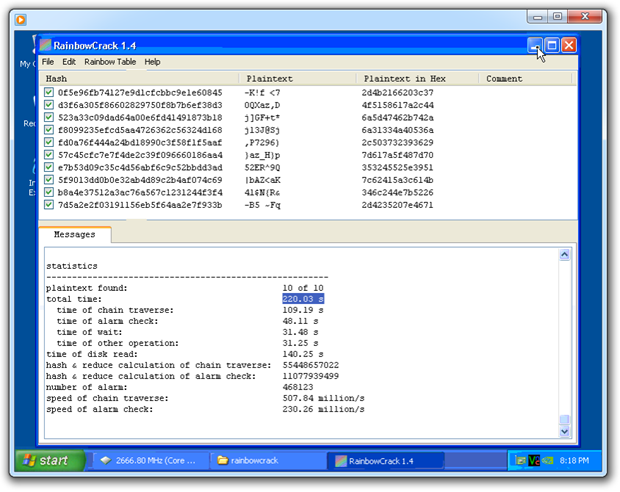
Task: Maximize the outer viewer window
Action: 558,17
